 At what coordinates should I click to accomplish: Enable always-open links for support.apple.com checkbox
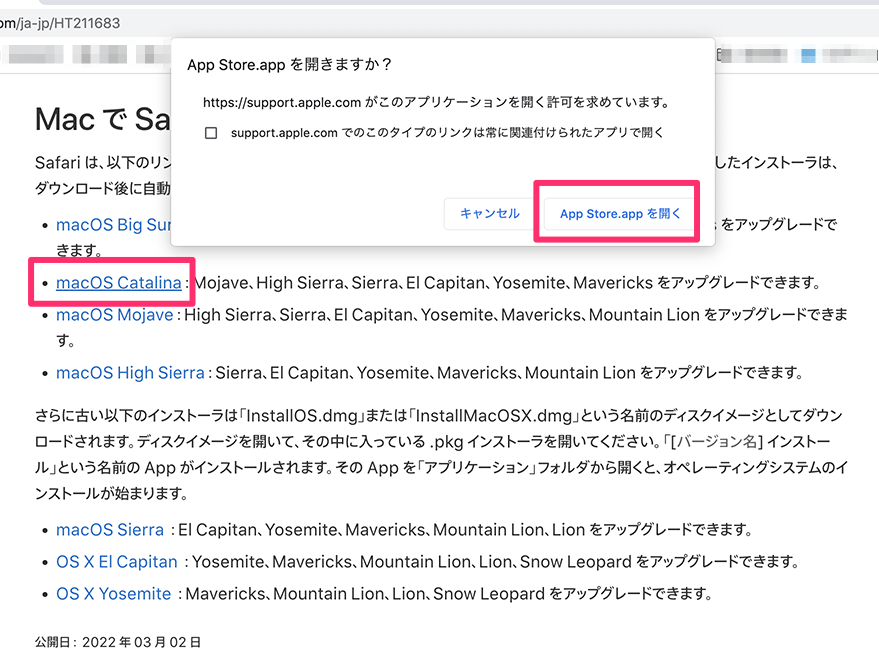coord(211,133)
